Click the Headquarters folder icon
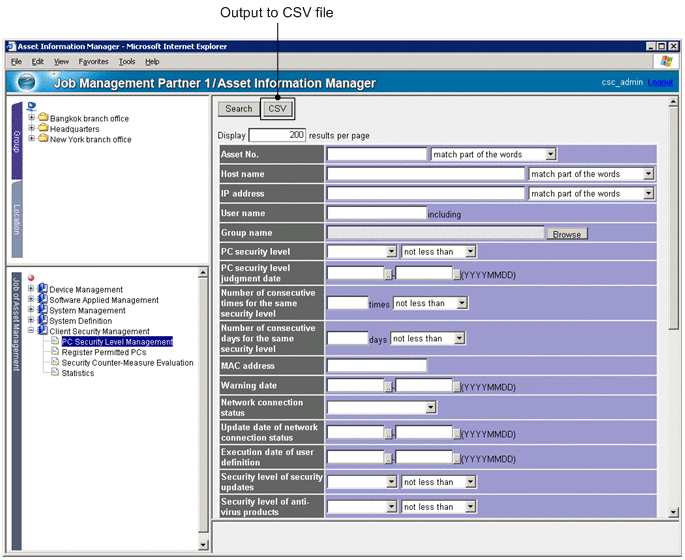Viewport: 685px width, 560px height. click(43, 129)
